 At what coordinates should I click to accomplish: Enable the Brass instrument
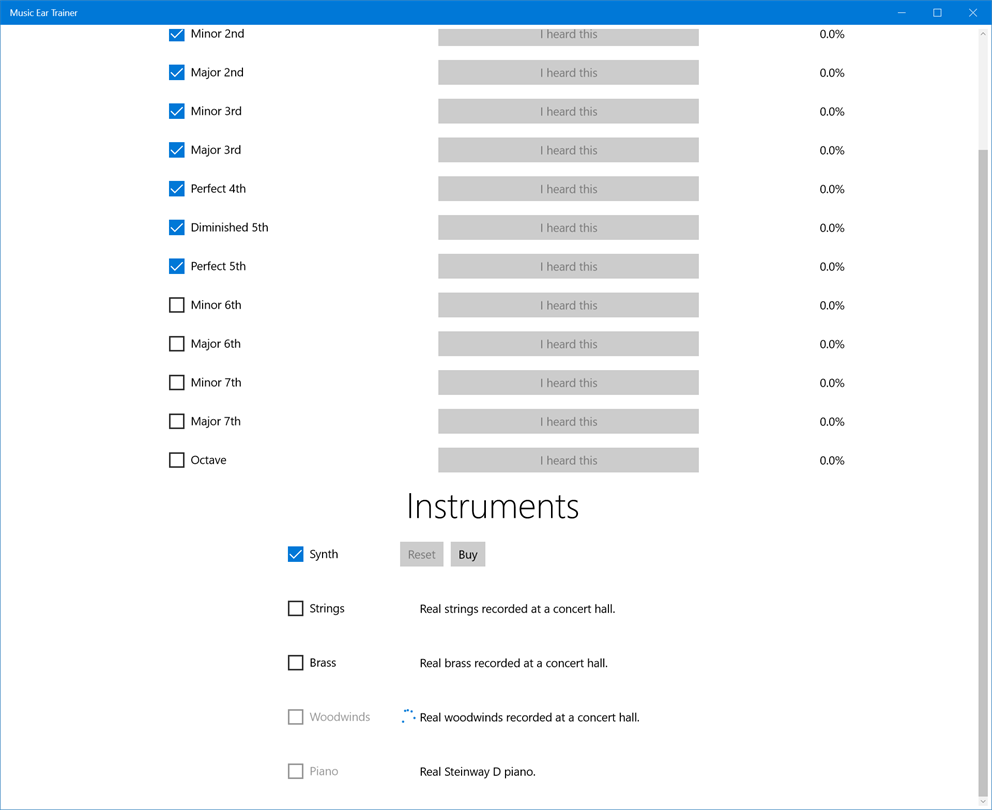coord(296,662)
